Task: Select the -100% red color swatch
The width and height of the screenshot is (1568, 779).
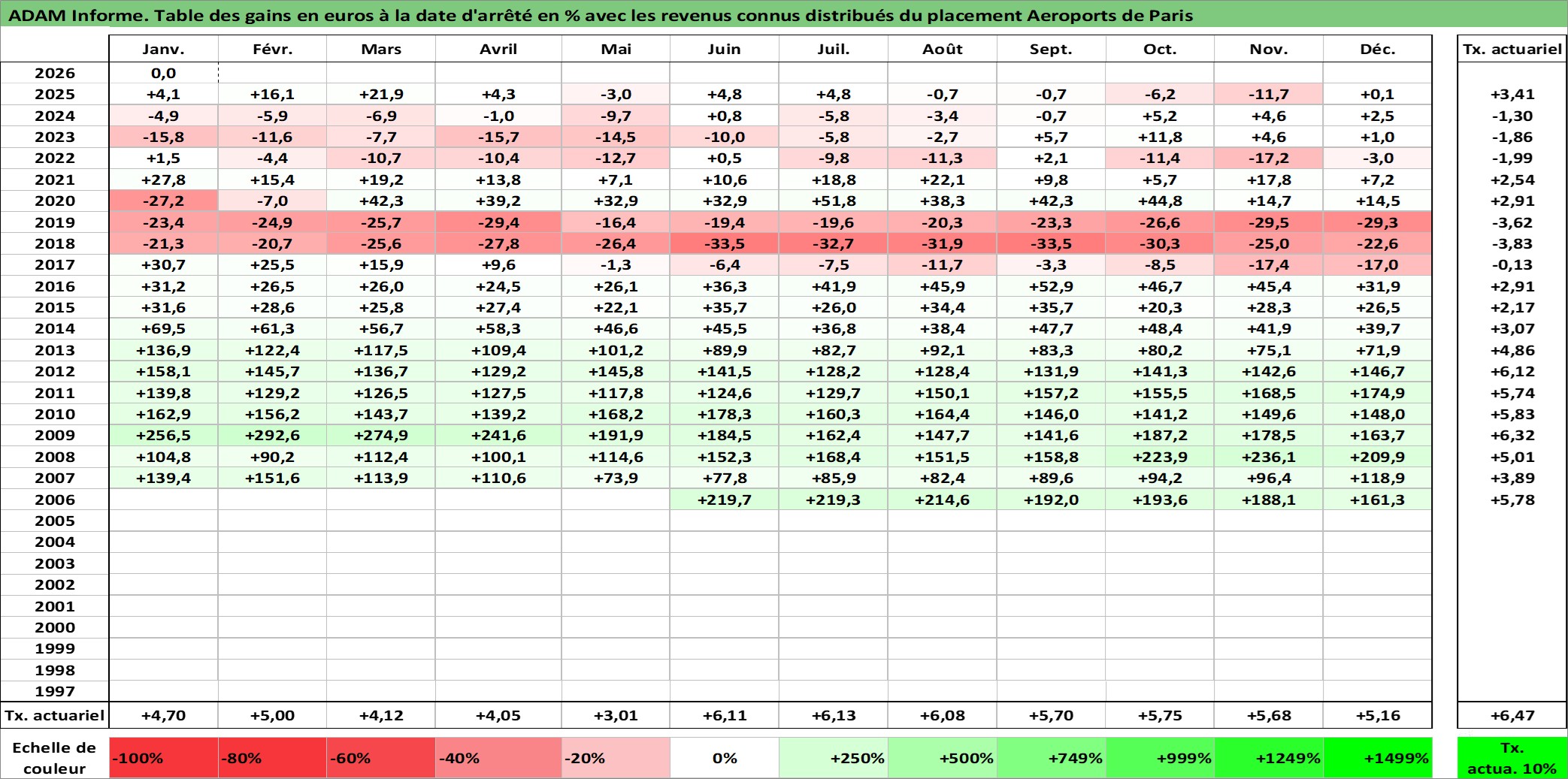Action: pyautogui.click(x=163, y=758)
